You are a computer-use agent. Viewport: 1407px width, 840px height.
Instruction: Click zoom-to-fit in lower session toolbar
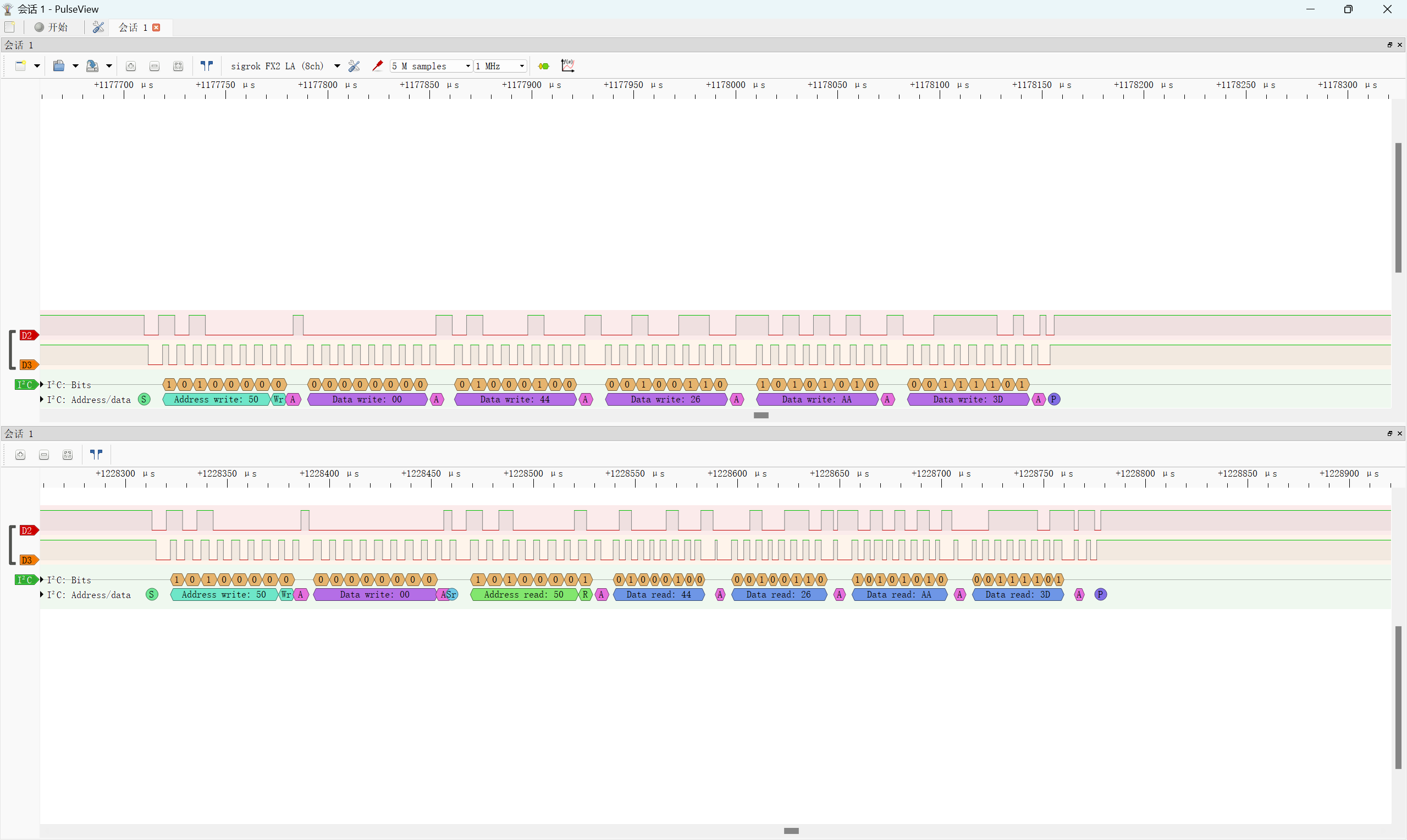point(68,455)
